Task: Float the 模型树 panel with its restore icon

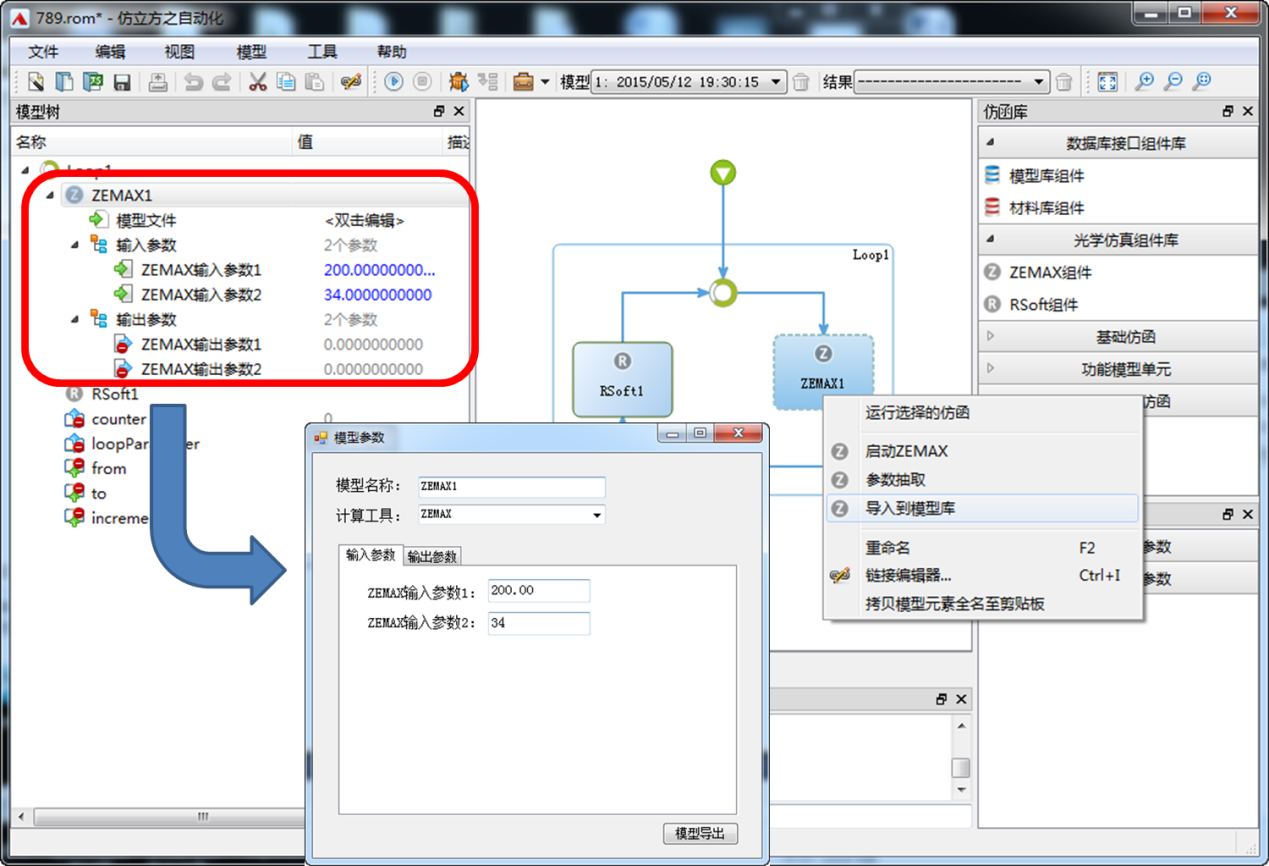Action: tap(439, 112)
